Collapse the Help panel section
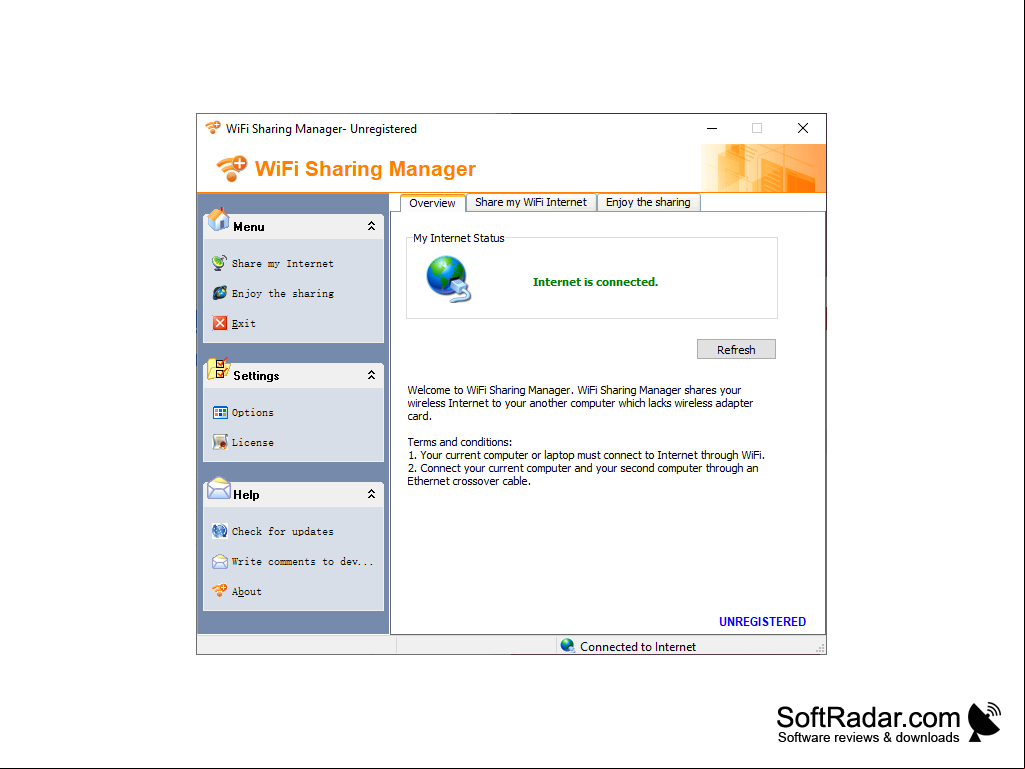Screen dimensions: 1025x769 click(x=371, y=494)
